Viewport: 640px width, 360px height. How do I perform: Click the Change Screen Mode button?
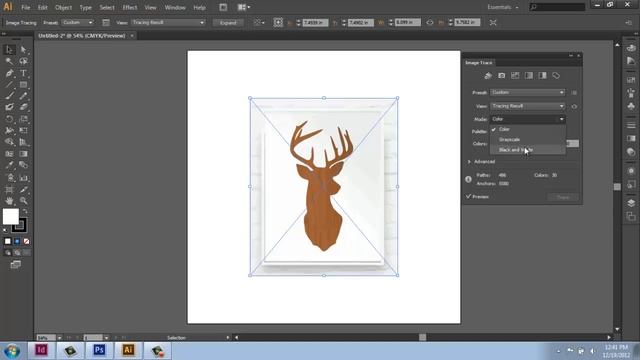pyautogui.click(x=16, y=264)
